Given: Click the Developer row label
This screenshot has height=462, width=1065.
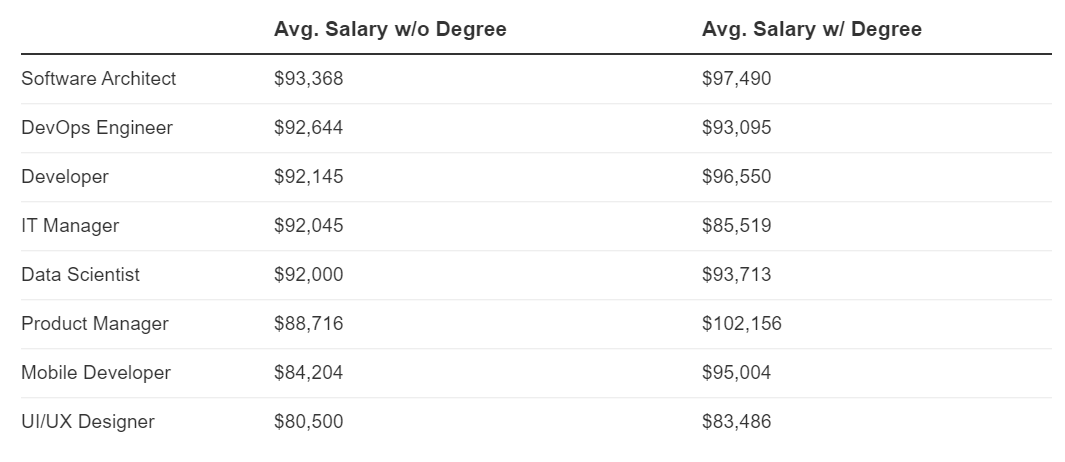Looking at the screenshot, I should (65, 177).
